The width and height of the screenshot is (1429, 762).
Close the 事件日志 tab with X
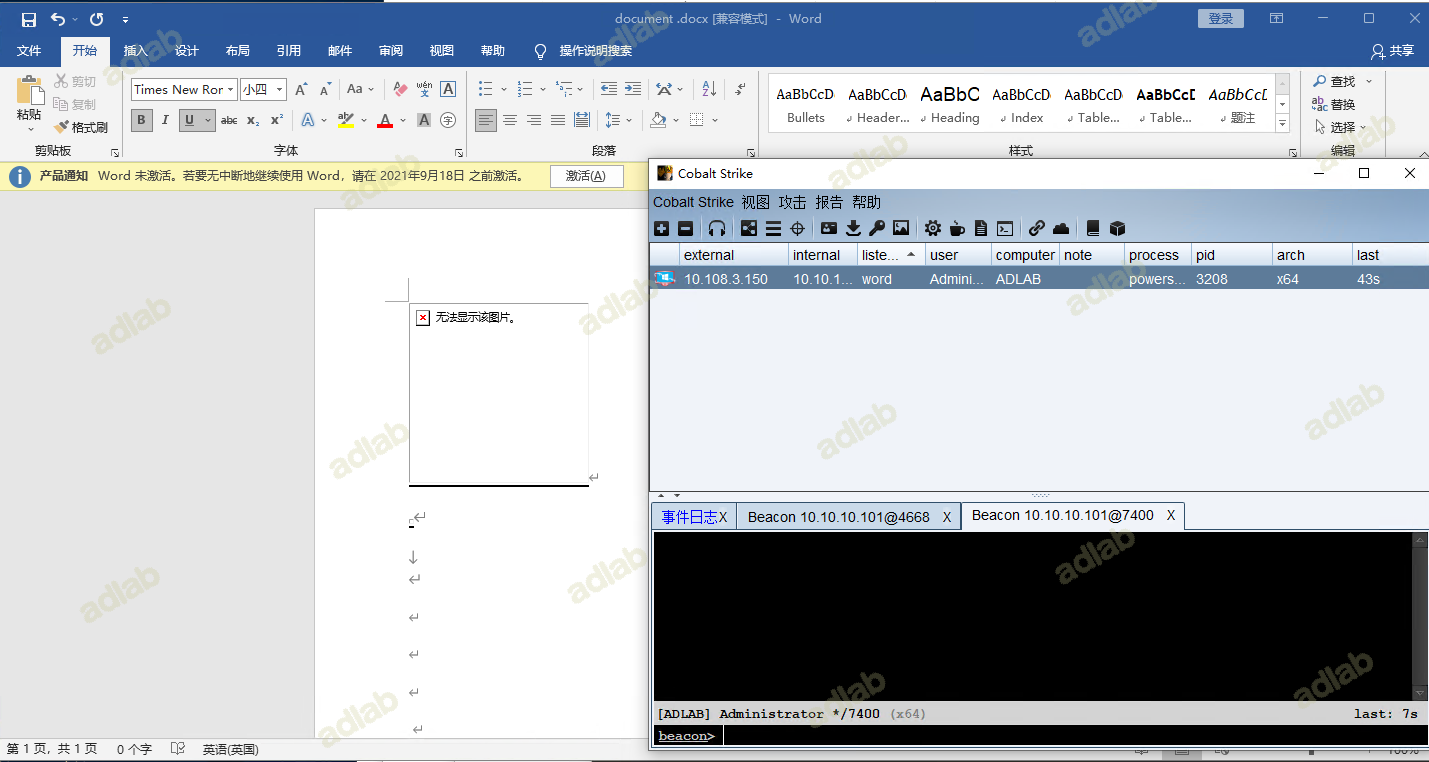tap(723, 517)
